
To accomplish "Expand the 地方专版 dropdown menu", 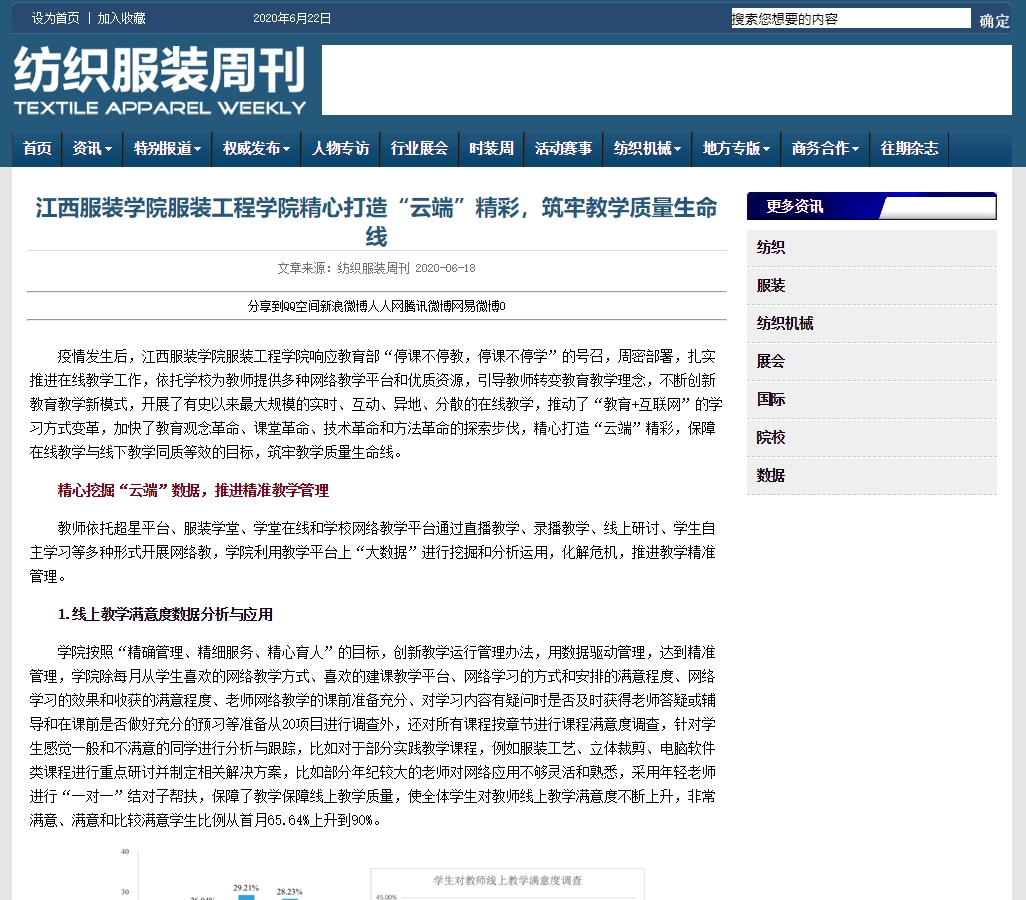I will [736, 149].
